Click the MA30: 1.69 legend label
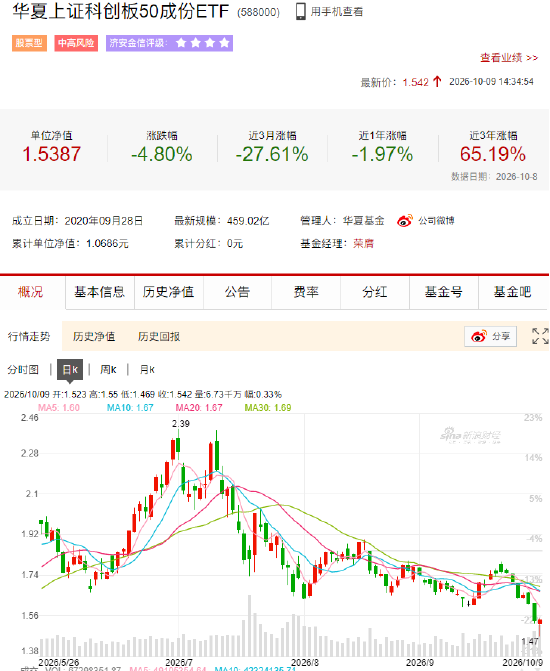Viewport: 550px width, 671px height. pyautogui.click(x=268, y=407)
